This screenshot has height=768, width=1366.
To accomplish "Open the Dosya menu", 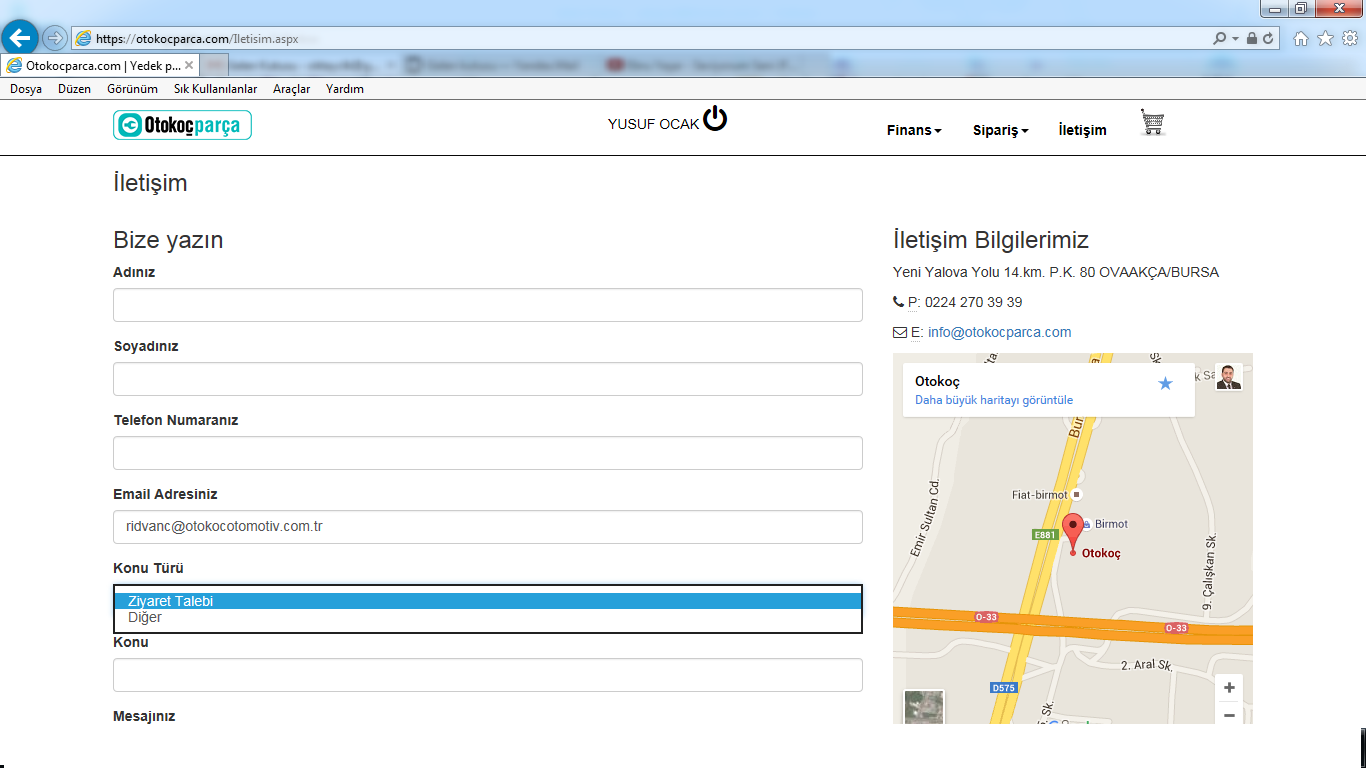I will coord(26,89).
